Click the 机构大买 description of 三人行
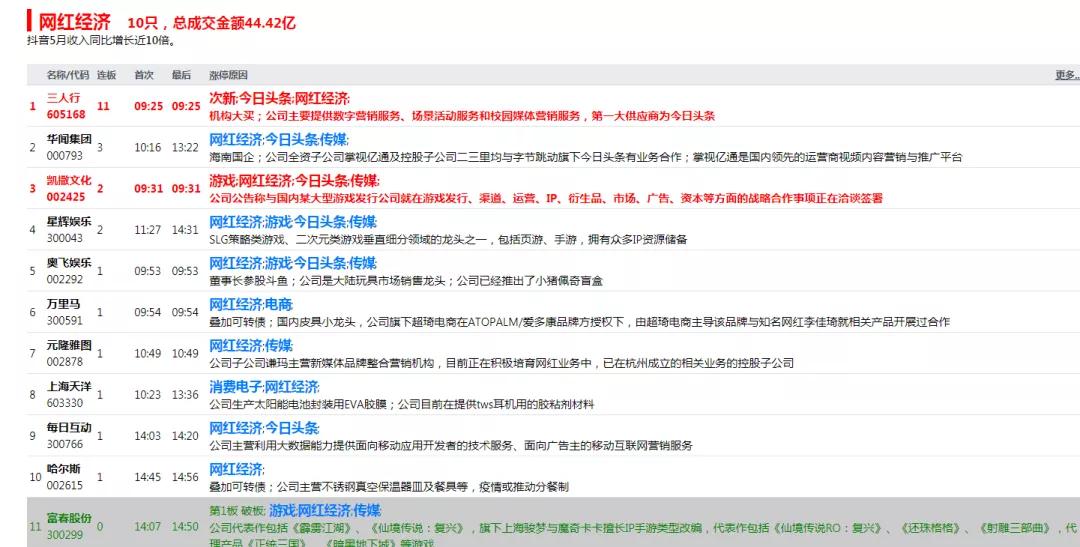The height and width of the screenshot is (547, 1080). coord(462,116)
